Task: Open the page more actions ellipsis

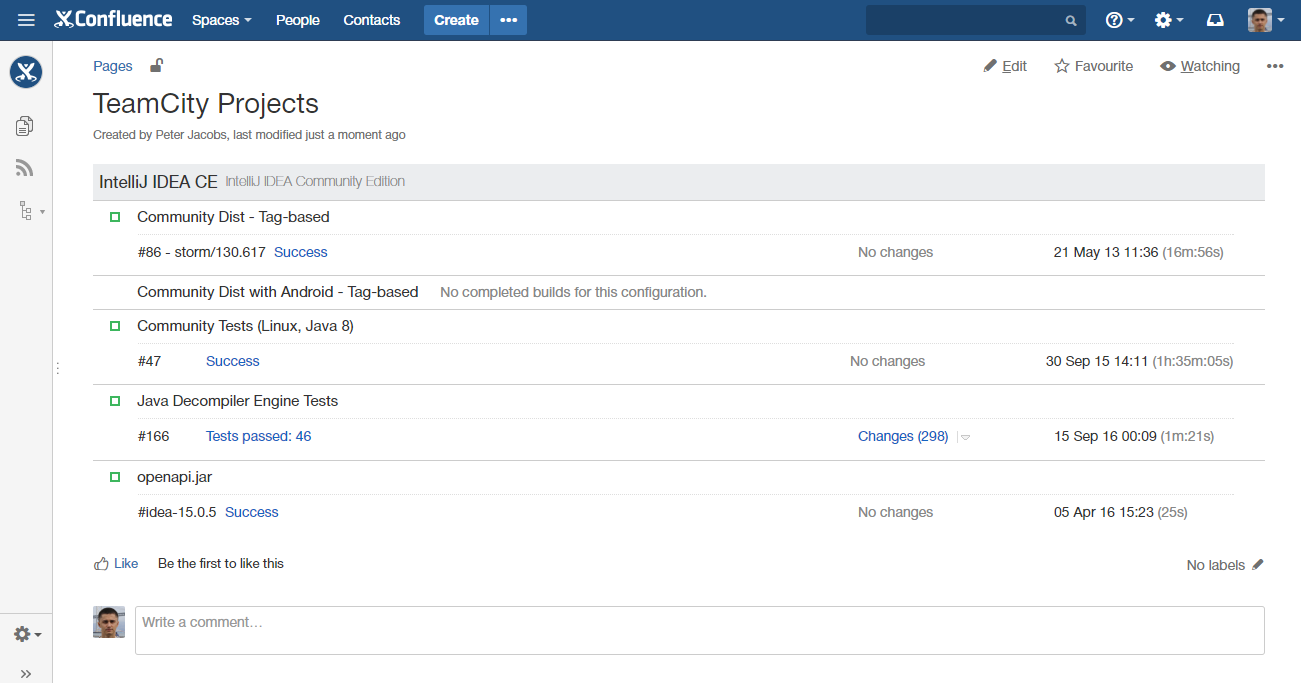Action: 1274,66
